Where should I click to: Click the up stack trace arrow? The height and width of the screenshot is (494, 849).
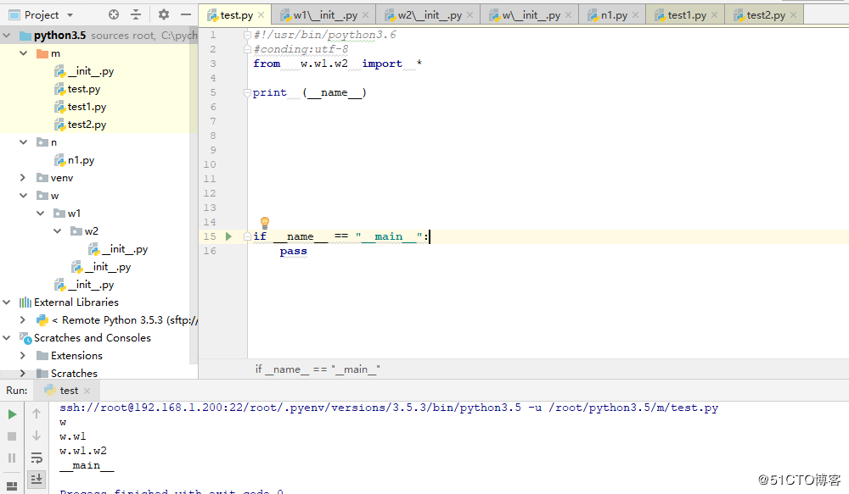pos(36,414)
